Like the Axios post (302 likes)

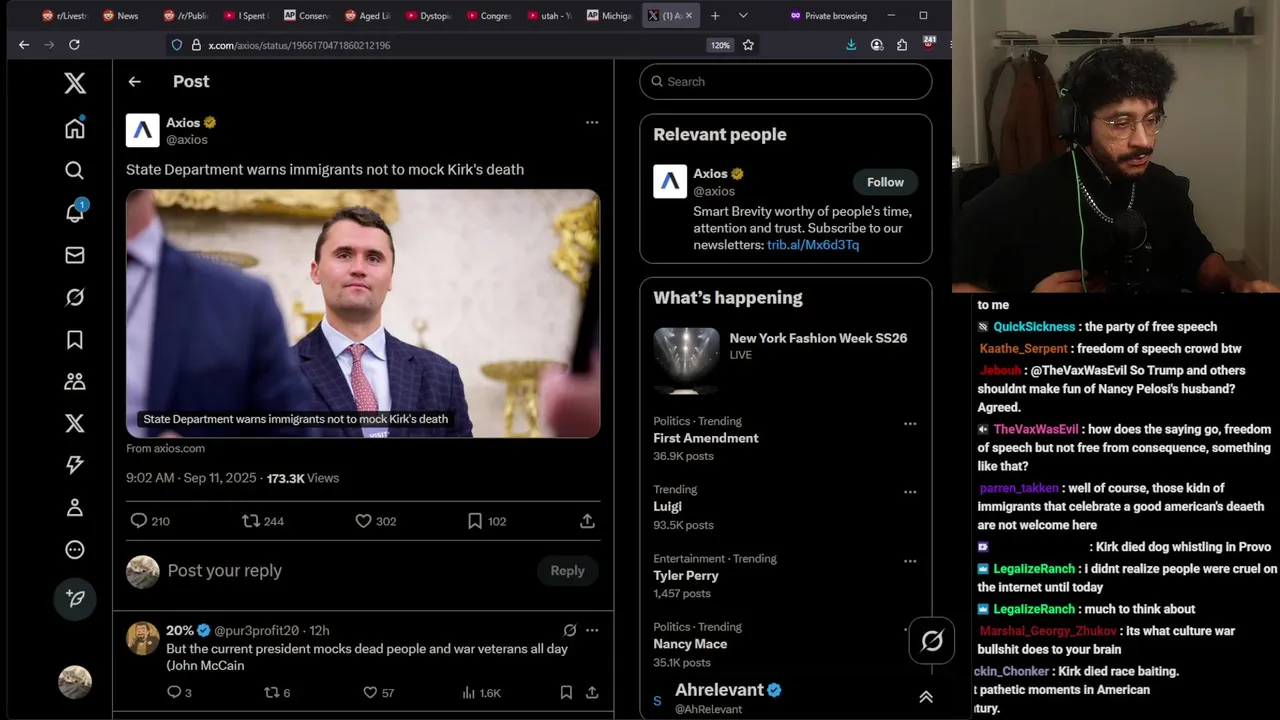tap(376, 521)
